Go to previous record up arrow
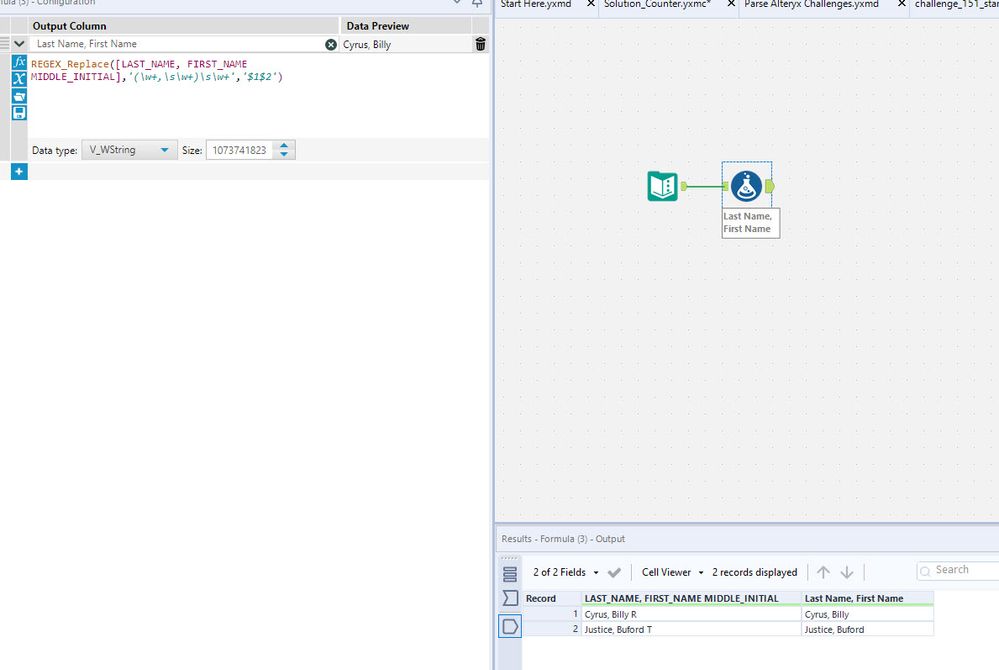Screen dimensions: 999x670 pos(823,573)
